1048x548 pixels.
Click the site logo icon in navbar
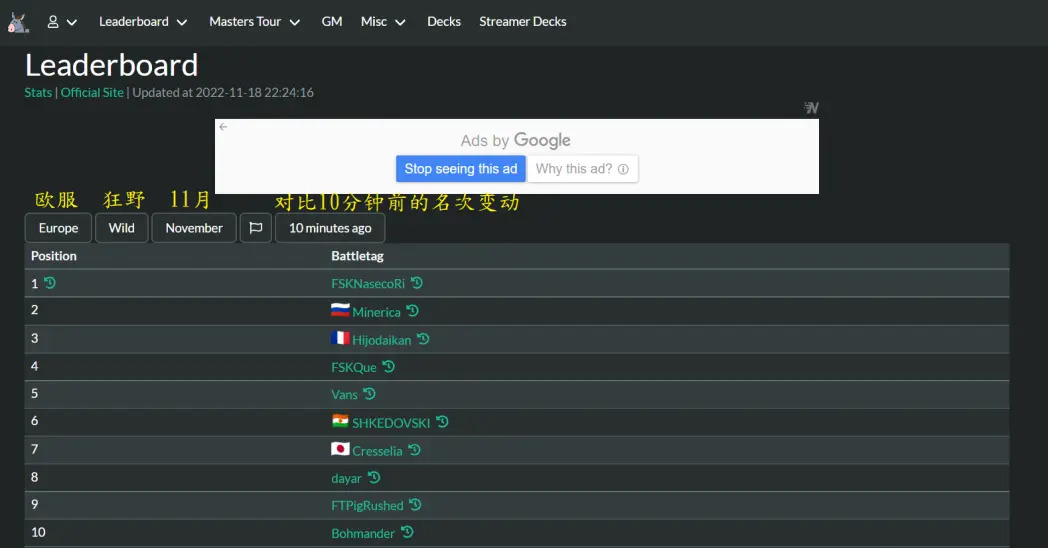pyautogui.click(x=18, y=22)
